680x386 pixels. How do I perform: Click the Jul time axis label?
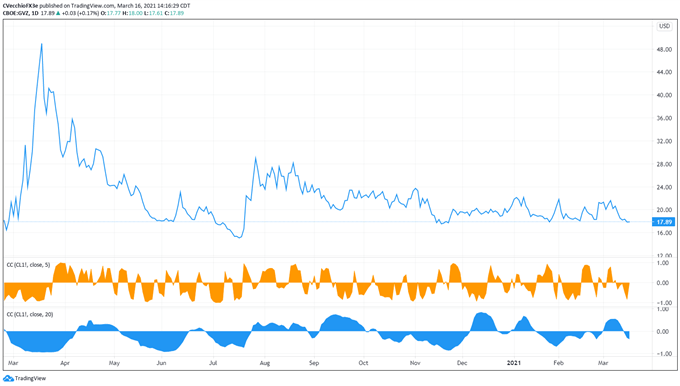click(x=213, y=363)
